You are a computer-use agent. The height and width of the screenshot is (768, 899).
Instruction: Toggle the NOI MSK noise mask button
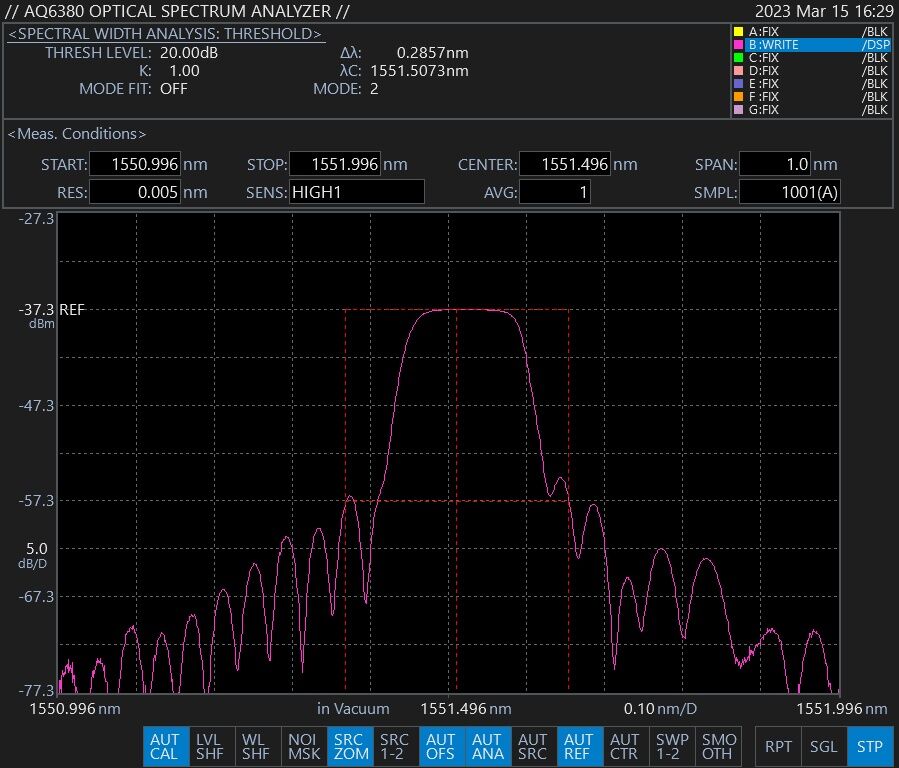(x=304, y=746)
